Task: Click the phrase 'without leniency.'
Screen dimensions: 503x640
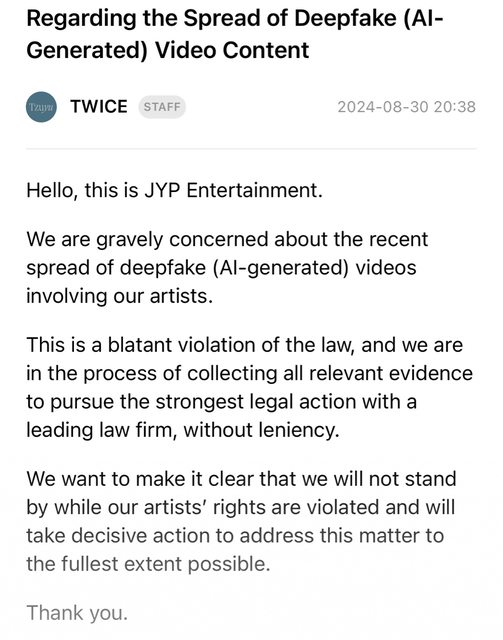Action: click(x=261, y=430)
